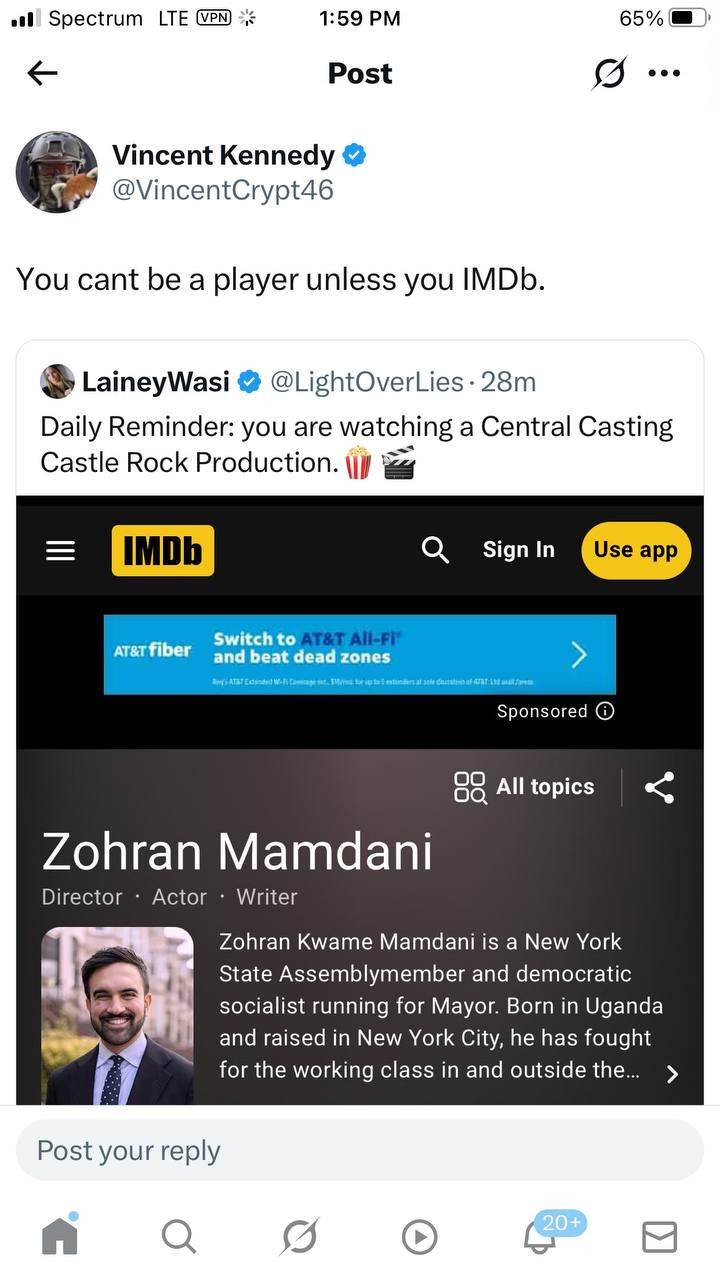The width and height of the screenshot is (720, 1280).
Task: Tap the back arrow icon
Action: [42, 73]
